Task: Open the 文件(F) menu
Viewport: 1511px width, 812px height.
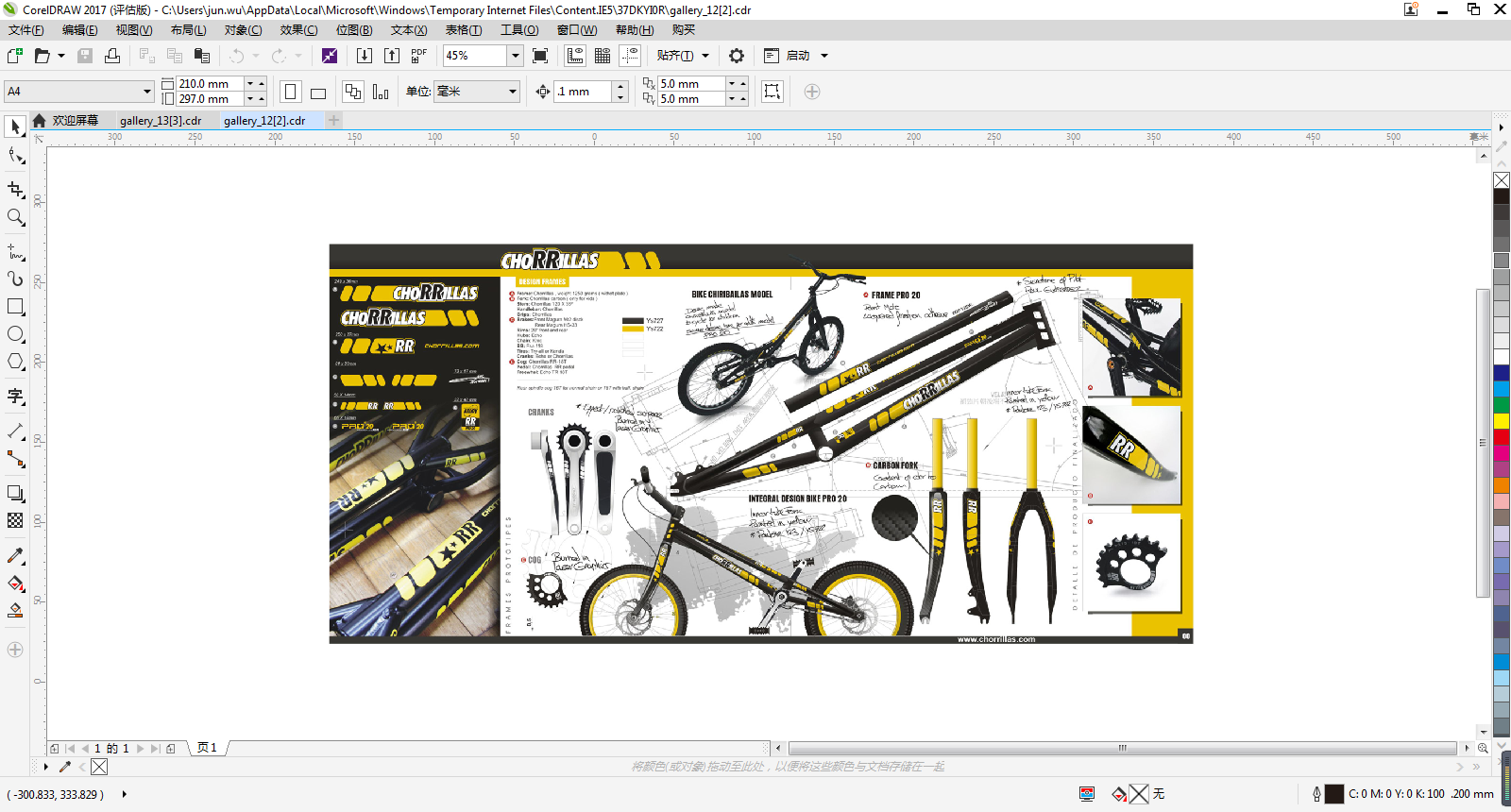Action: (26, 30)
